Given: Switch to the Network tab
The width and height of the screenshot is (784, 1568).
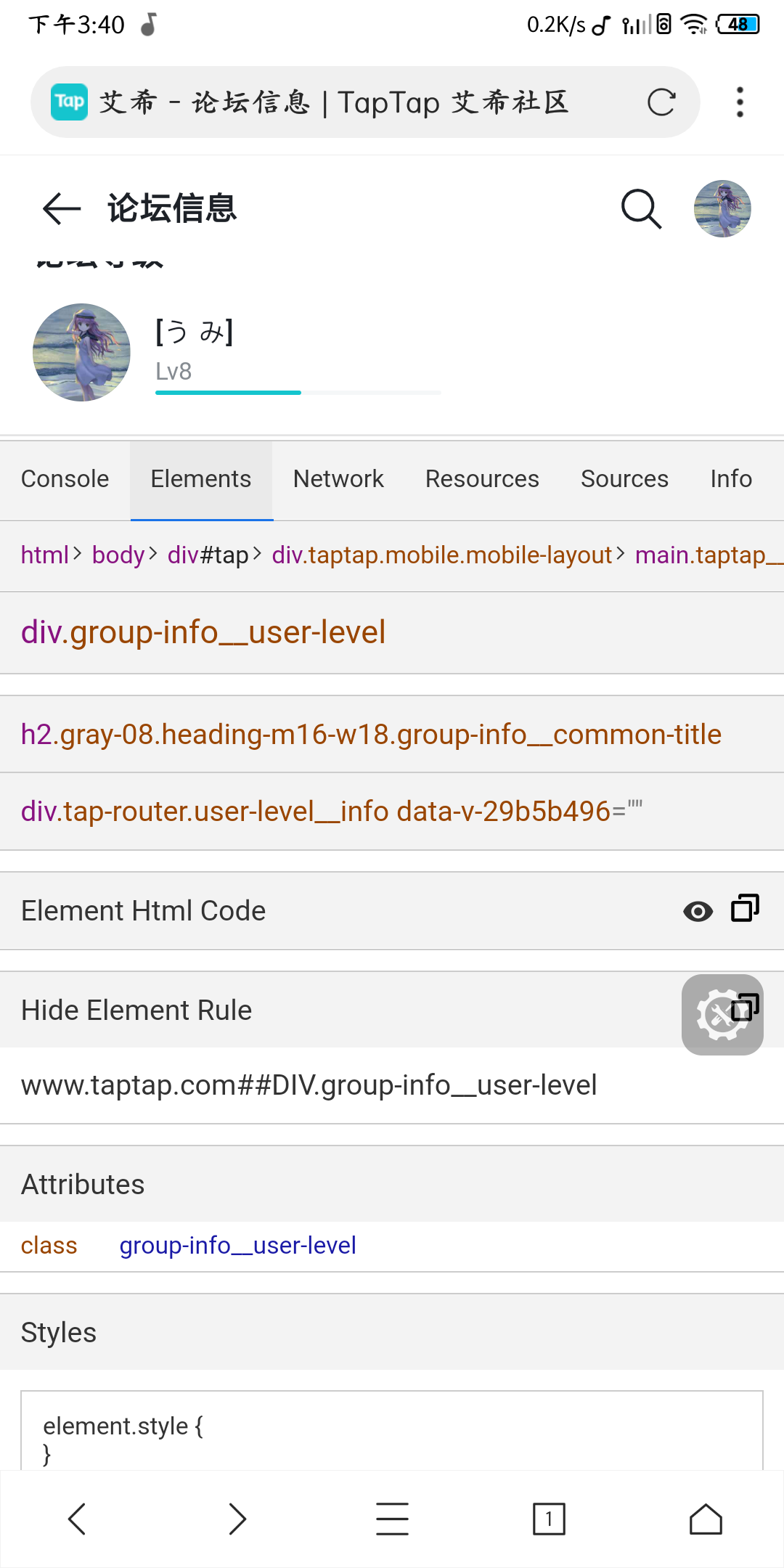Looking at the screenshot, I should 338,479.
